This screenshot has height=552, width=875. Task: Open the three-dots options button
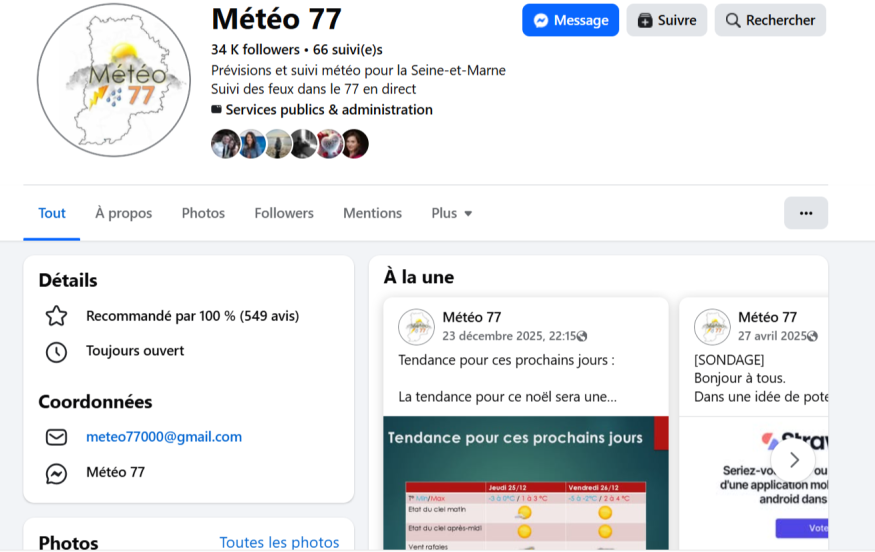click(805, 213)
